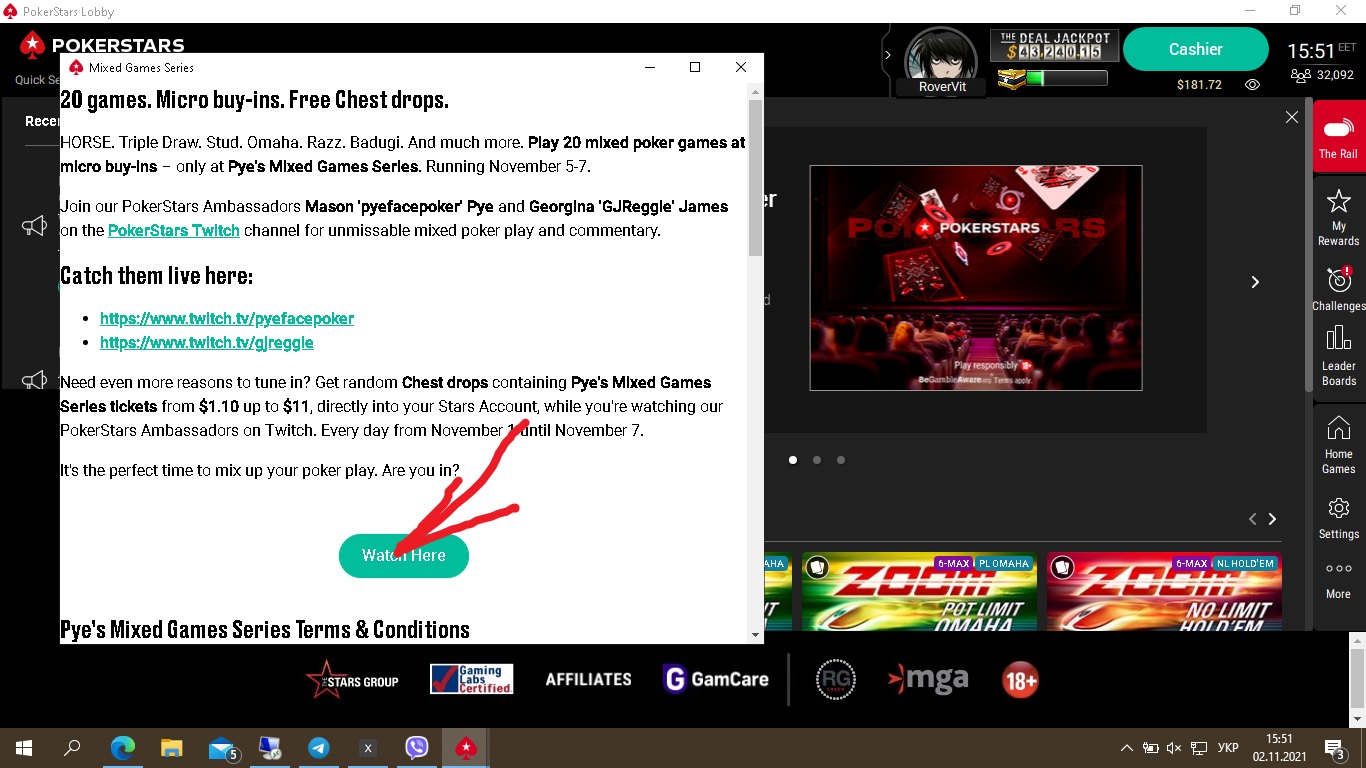Click The Deal Jackpot counter
1366x768 pixels.
[x=1053, y=46]
